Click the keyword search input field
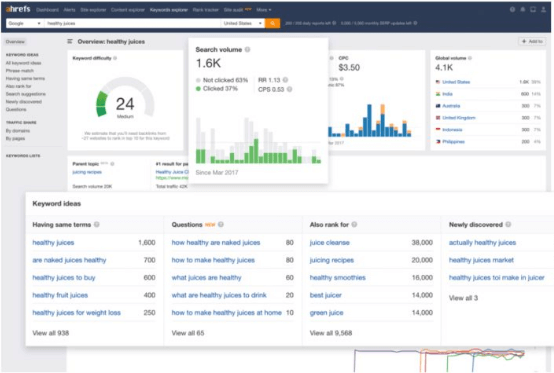Viewport: 554px width, 373px height. (x=132, y=23)
